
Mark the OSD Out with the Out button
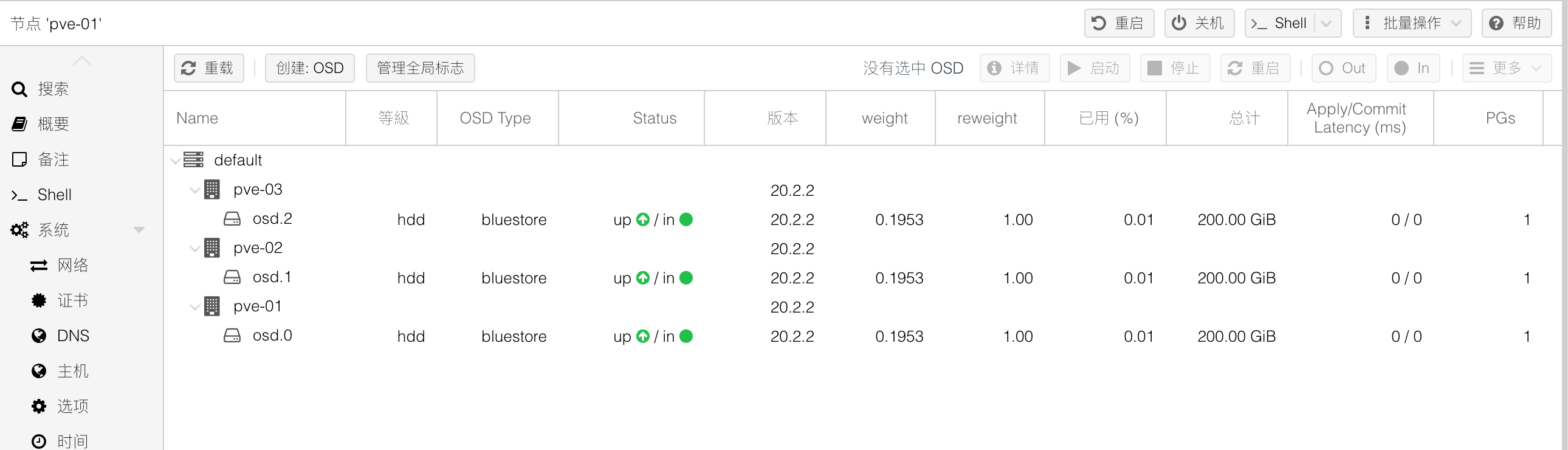click(x=1344, y=68)
